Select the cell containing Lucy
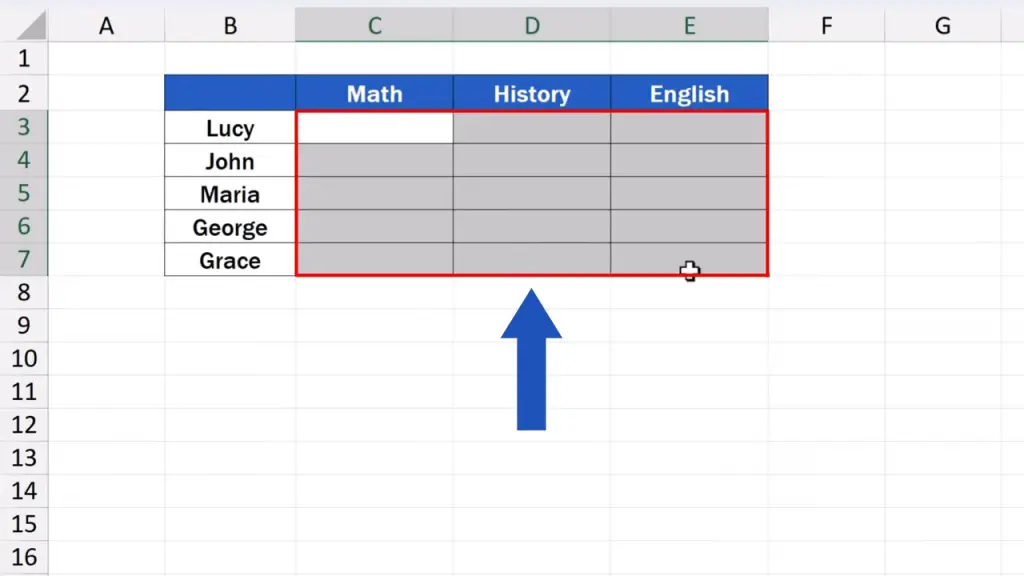 (x=230, y=128)
